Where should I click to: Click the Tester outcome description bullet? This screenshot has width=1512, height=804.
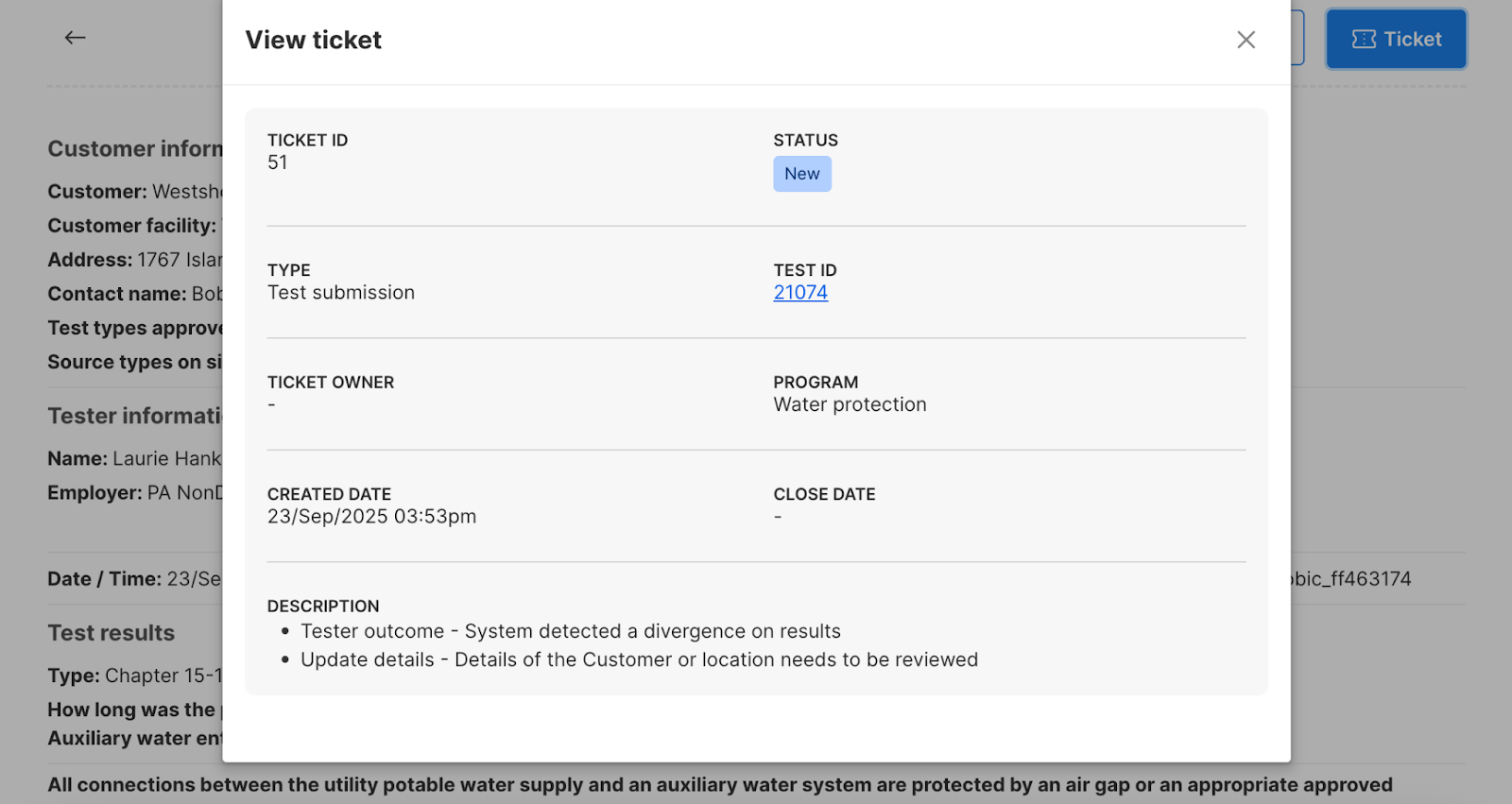click(570, 631)
